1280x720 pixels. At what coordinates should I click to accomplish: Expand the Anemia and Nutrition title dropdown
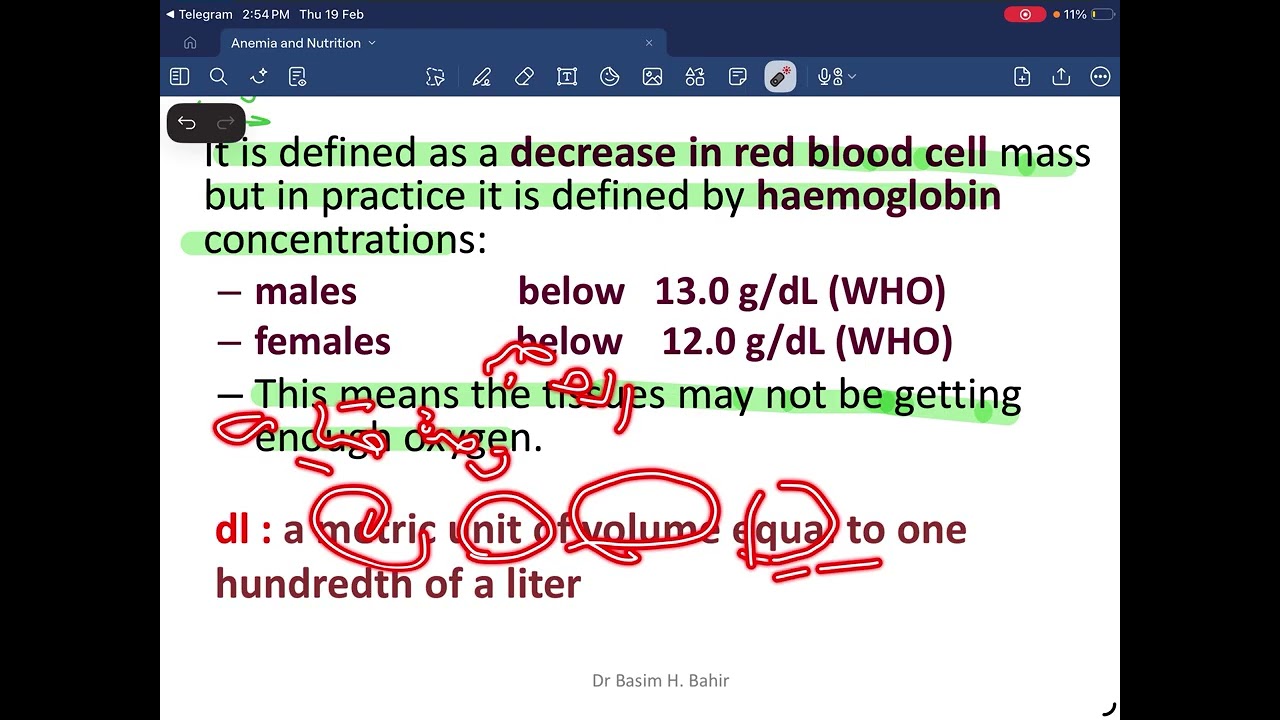click(372, 43)
